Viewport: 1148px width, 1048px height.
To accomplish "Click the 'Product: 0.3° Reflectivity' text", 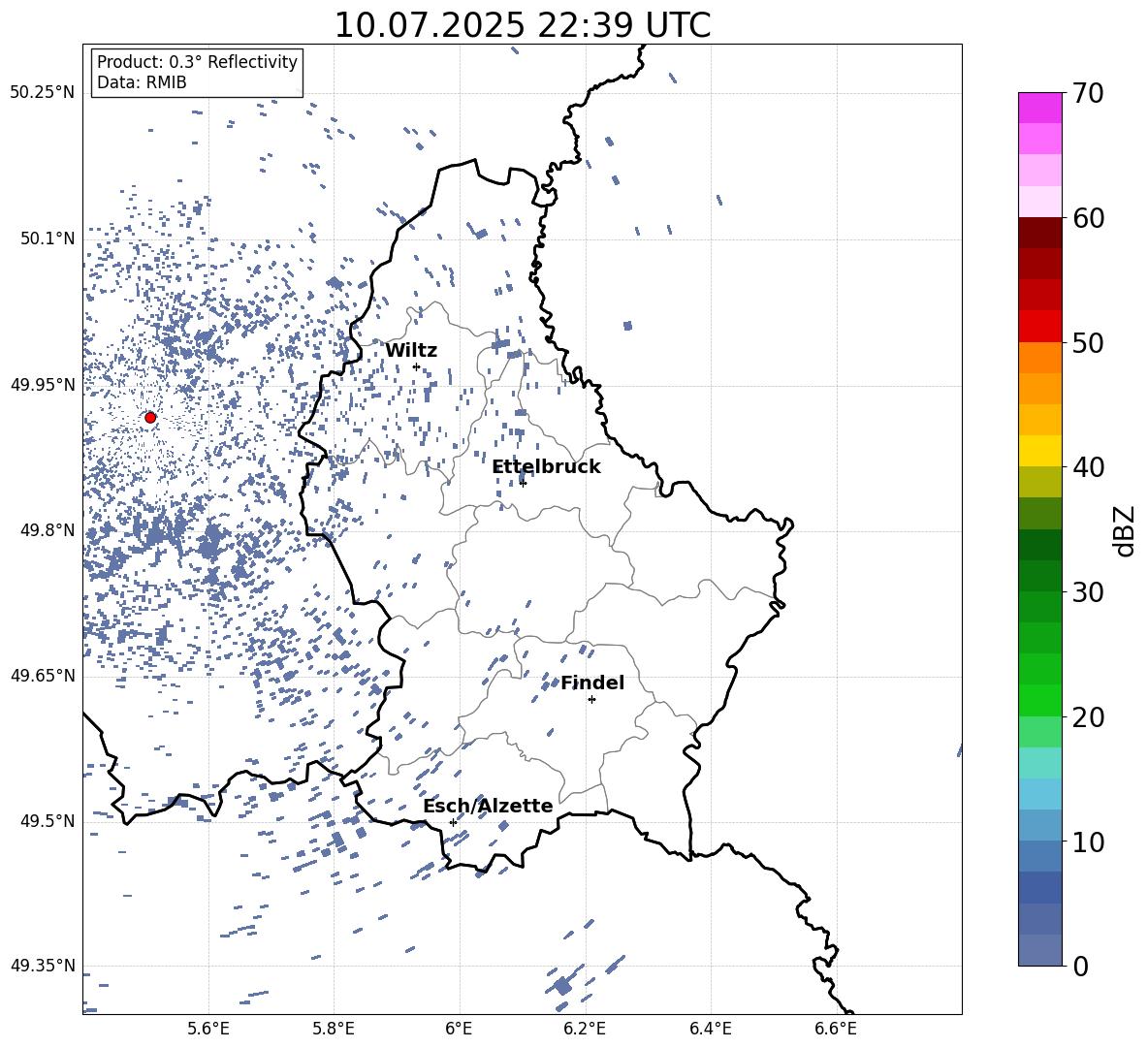I will pos(197,62).
